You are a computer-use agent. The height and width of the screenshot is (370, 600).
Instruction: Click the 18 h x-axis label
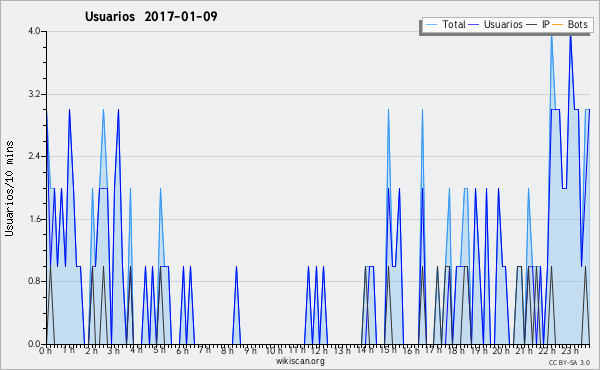coord(456,351)
